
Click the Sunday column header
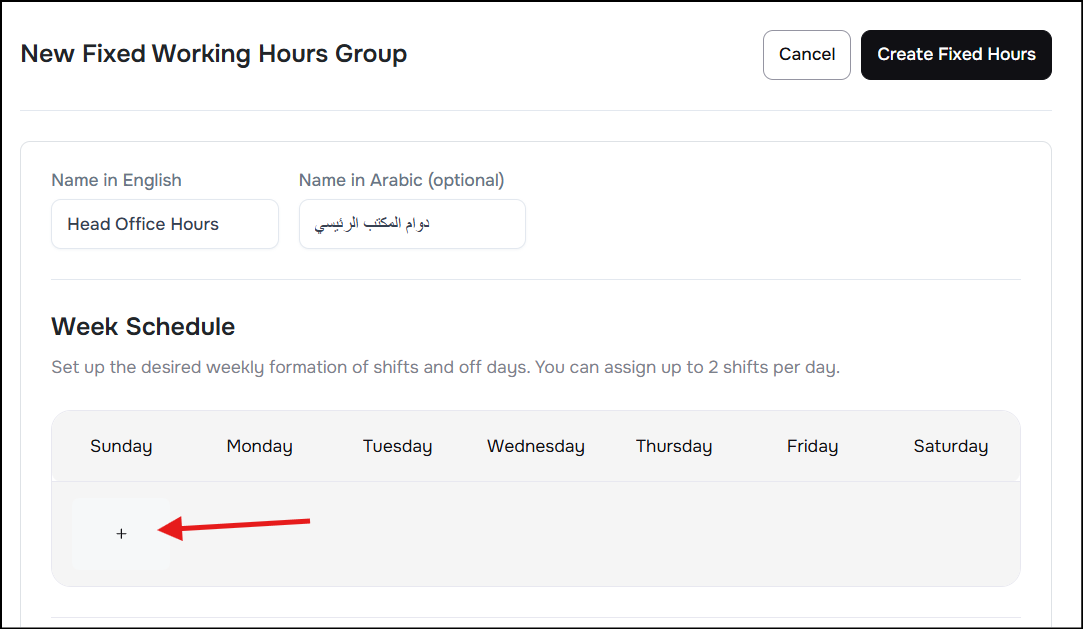coord(121,446)
